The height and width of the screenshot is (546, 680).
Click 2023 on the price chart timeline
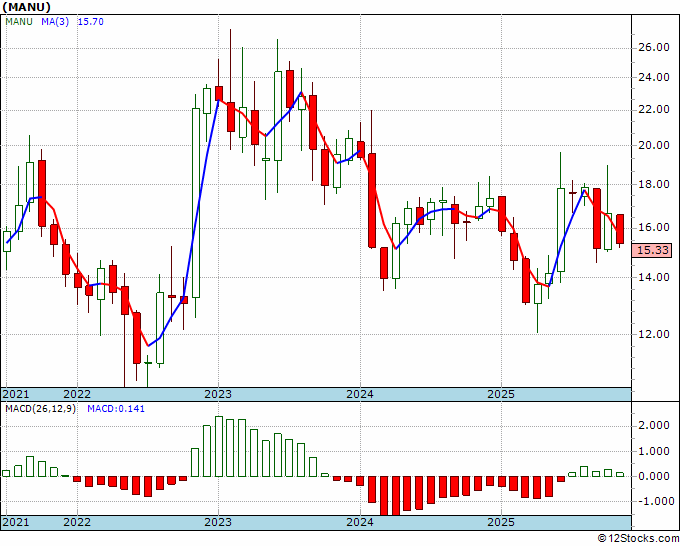218,394
